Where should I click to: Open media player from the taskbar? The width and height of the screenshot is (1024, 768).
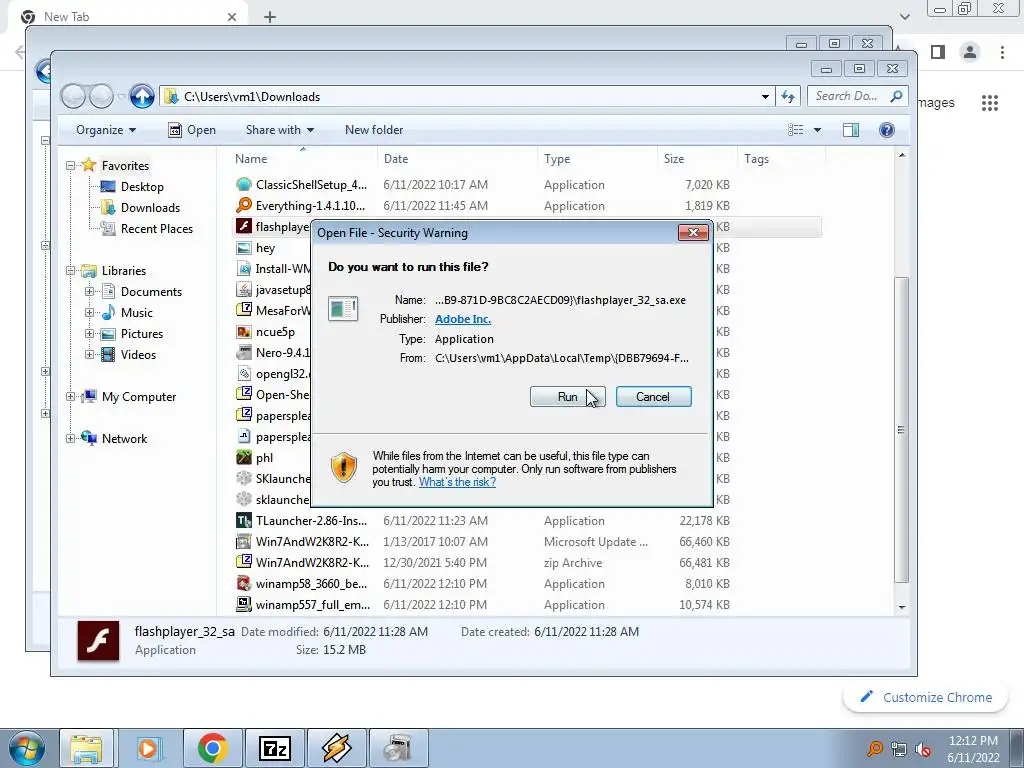[x=148, y=748]
